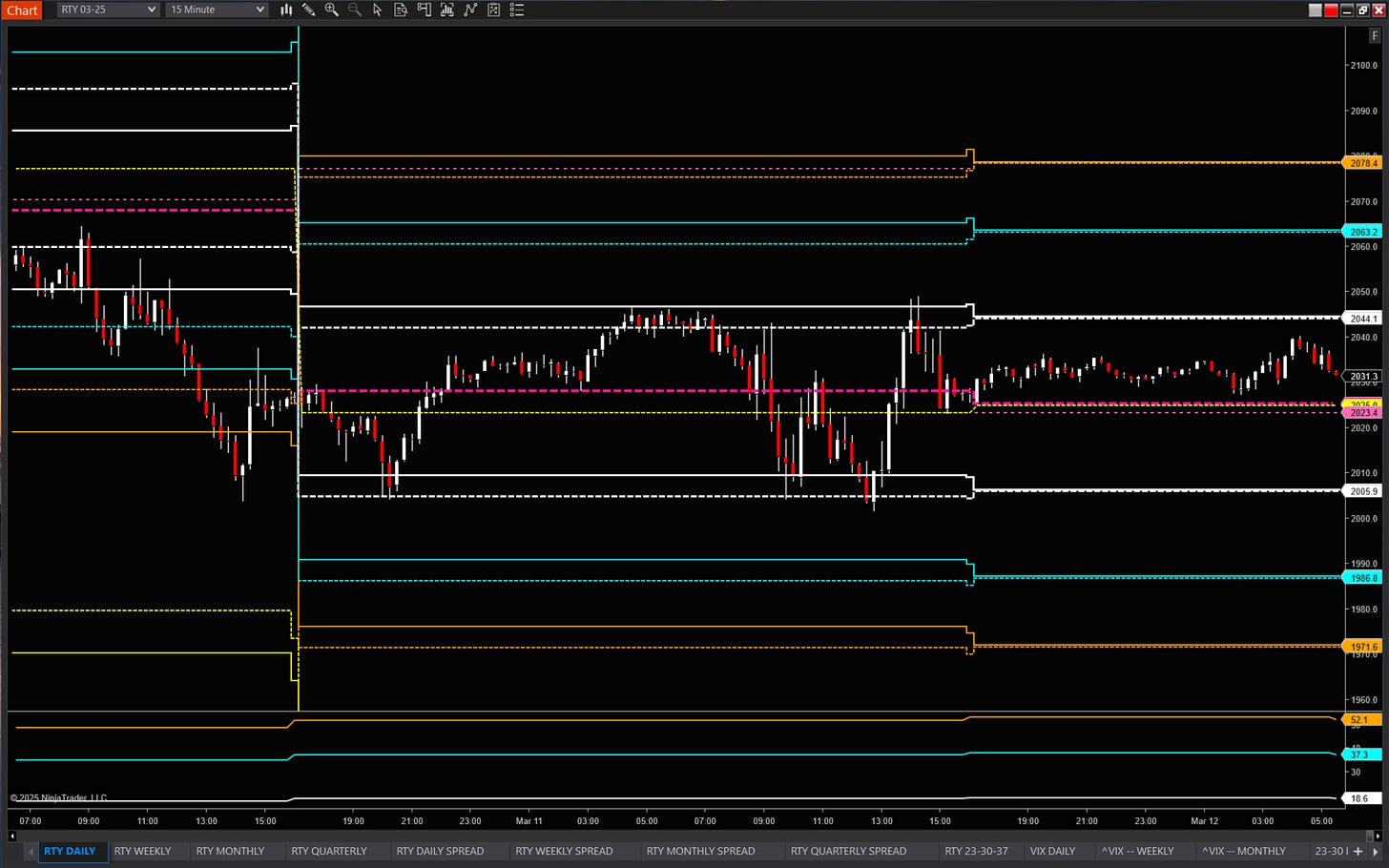Open the indicators icon
The width and height of the screenshot is (1389, 868).
click(x=470, y=10)
